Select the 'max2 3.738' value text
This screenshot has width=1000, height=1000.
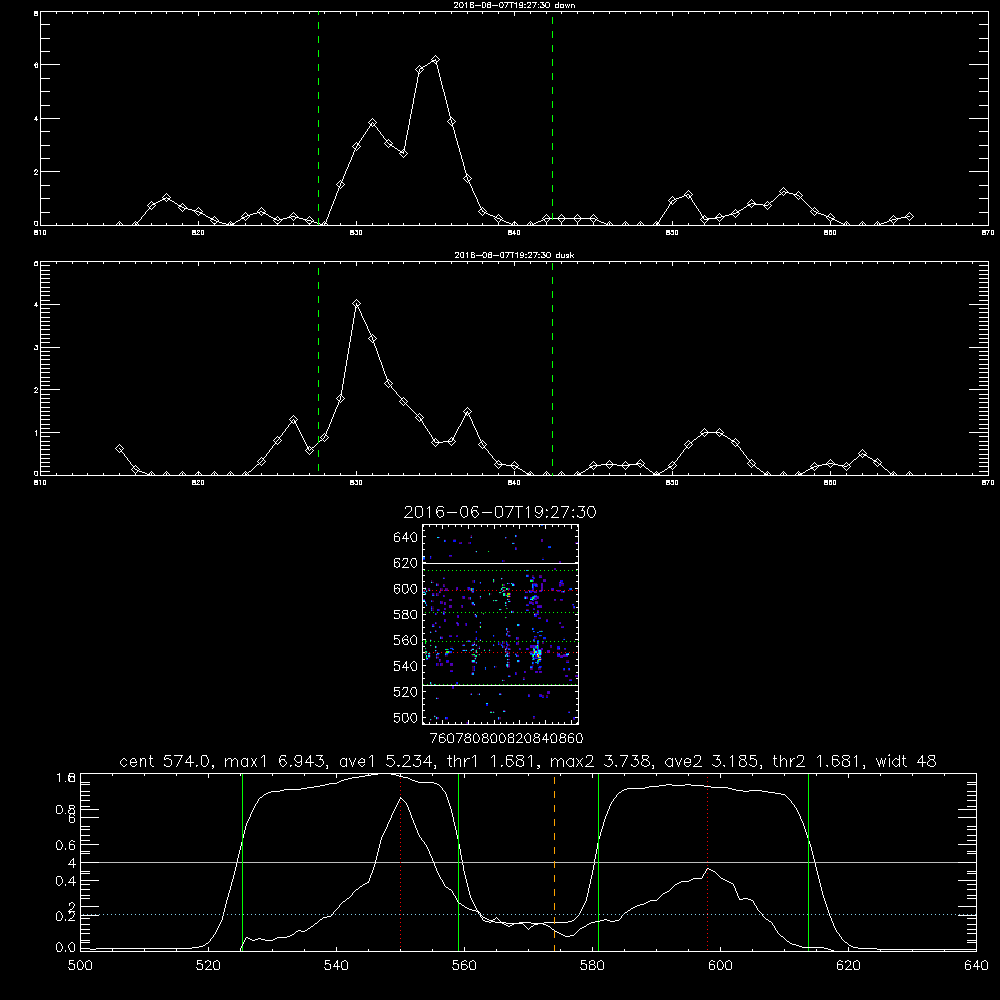[599, 761]
